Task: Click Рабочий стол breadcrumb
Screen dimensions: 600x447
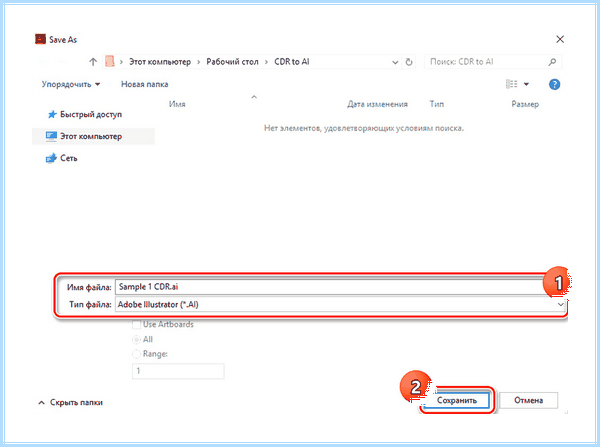Action: (232, 62)
